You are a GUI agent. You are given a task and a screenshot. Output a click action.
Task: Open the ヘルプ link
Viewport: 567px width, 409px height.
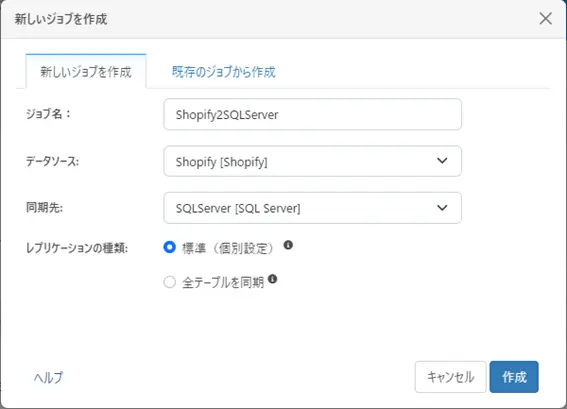(48, 377)
